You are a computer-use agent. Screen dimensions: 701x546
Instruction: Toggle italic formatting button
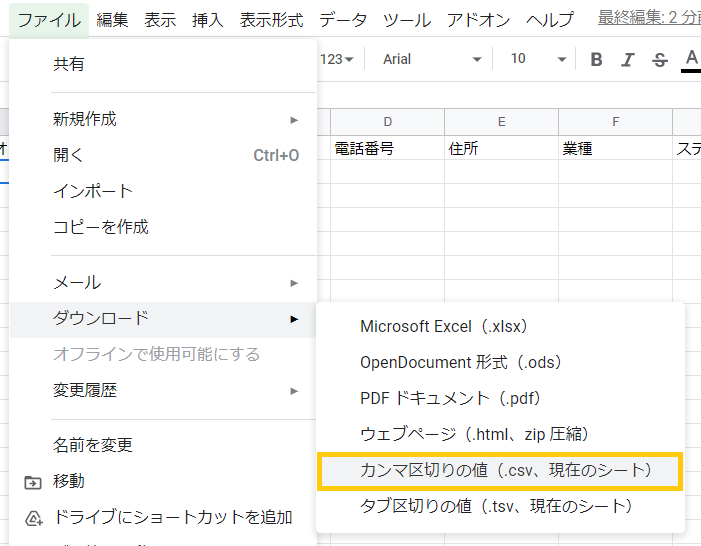pyautogui.click(x=628, y=59)
